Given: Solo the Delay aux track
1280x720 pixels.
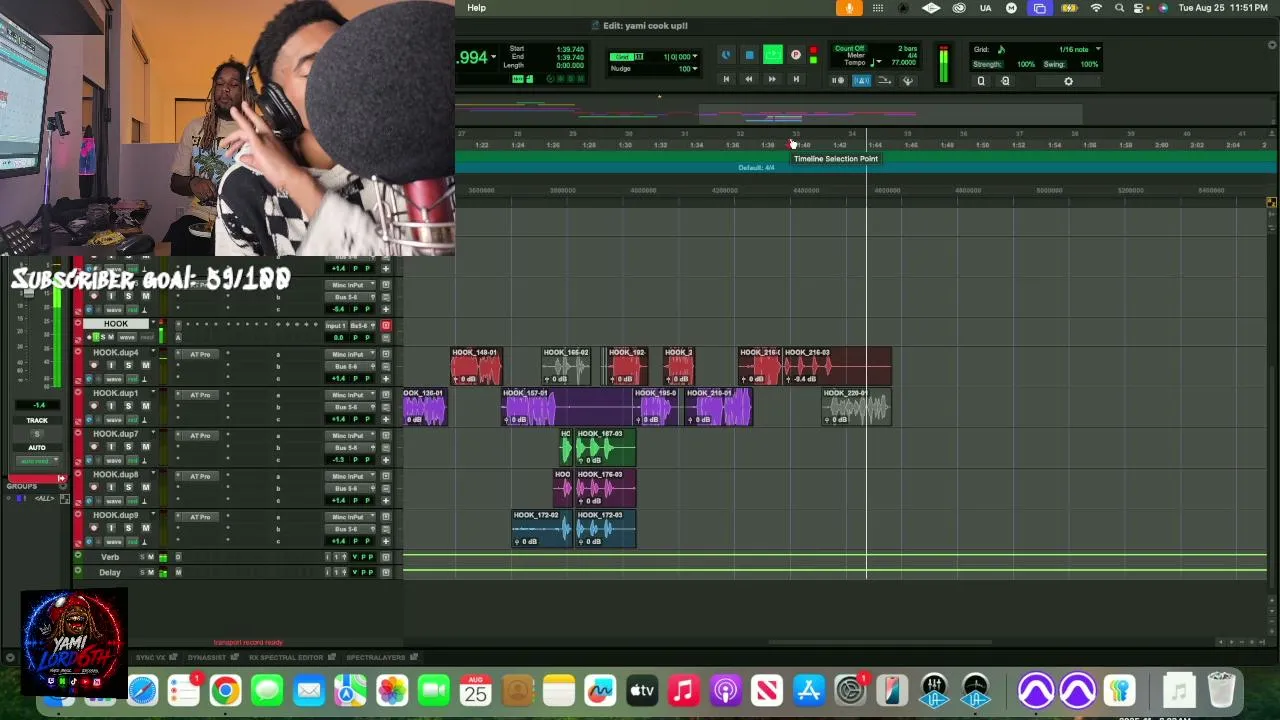Looking at the screenshot, I should [141, 573].
